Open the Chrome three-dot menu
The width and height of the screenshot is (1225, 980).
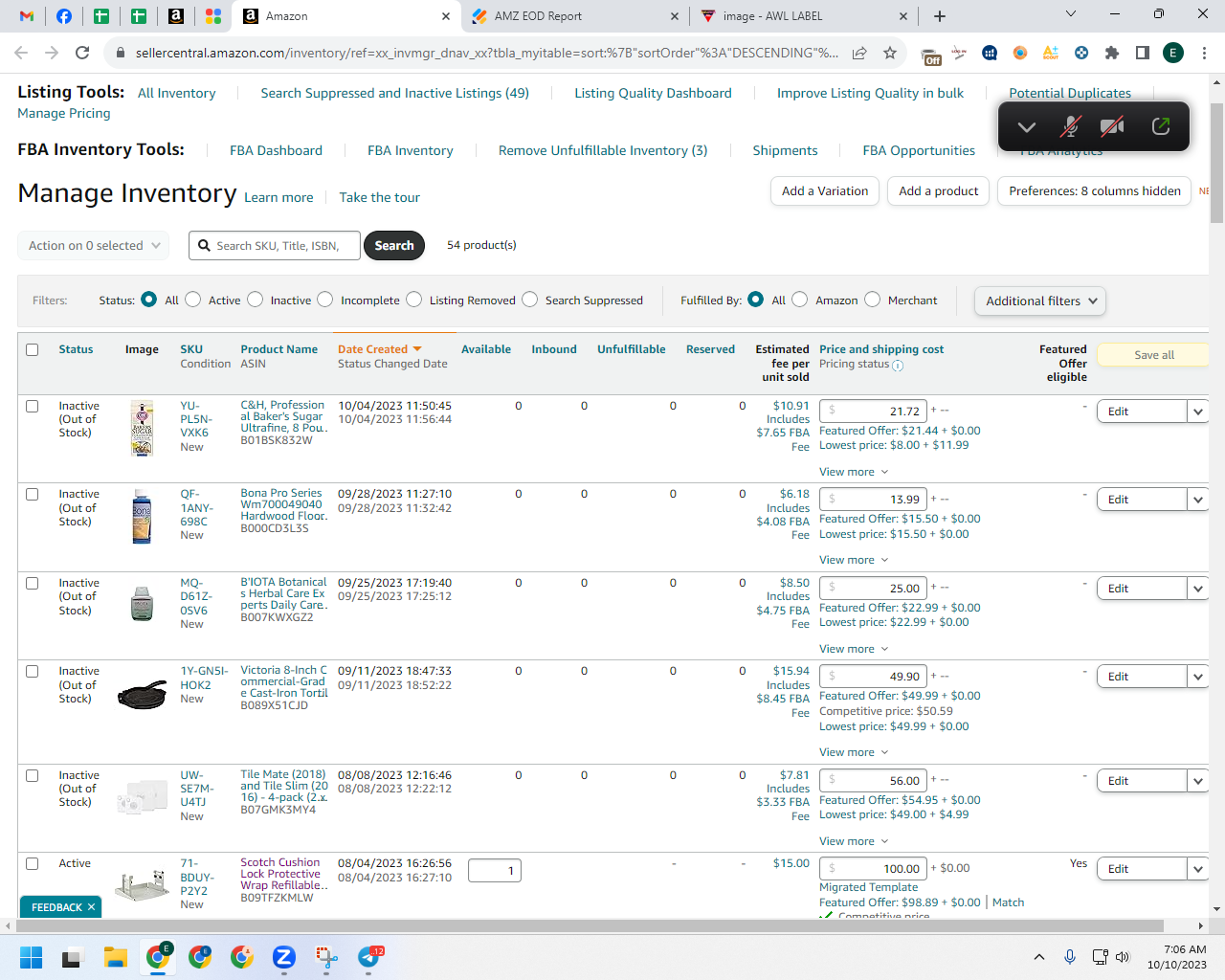point(1204,53)
